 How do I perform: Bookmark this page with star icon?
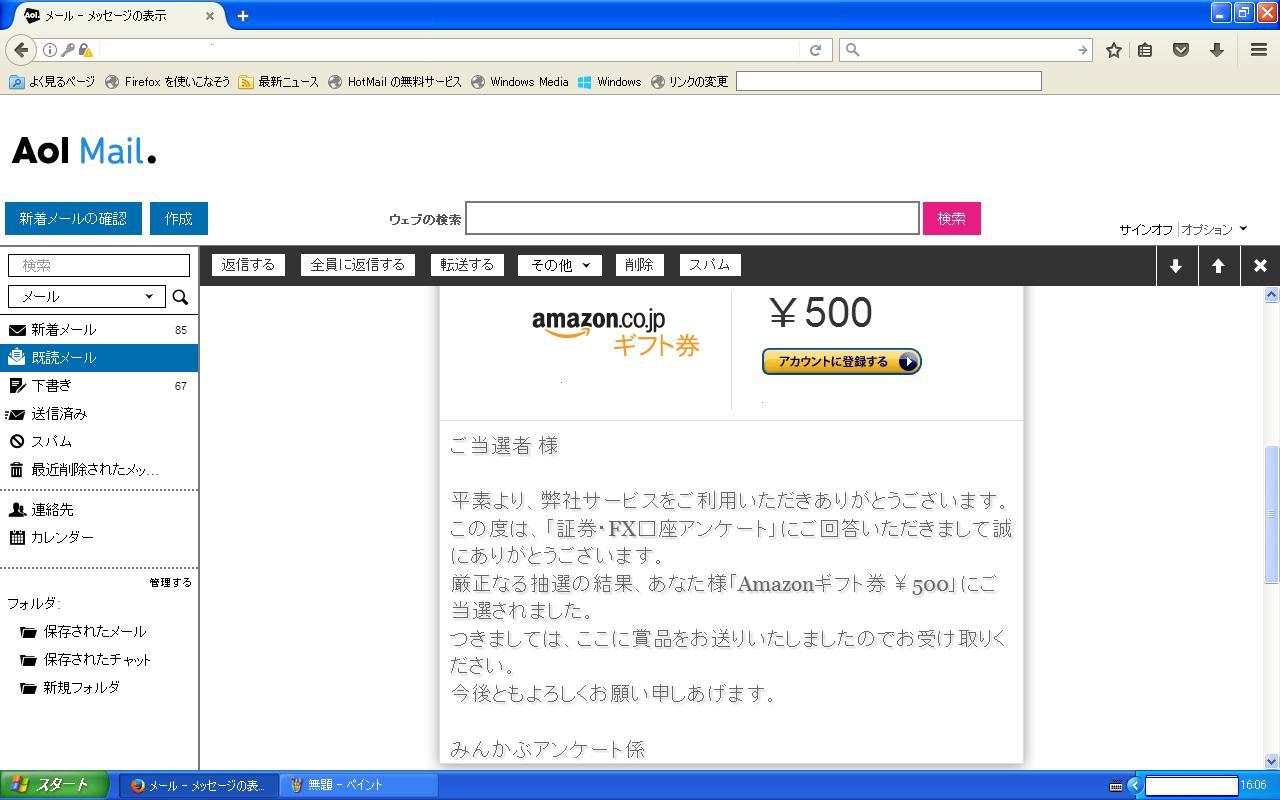click(x=1113, y=50)
